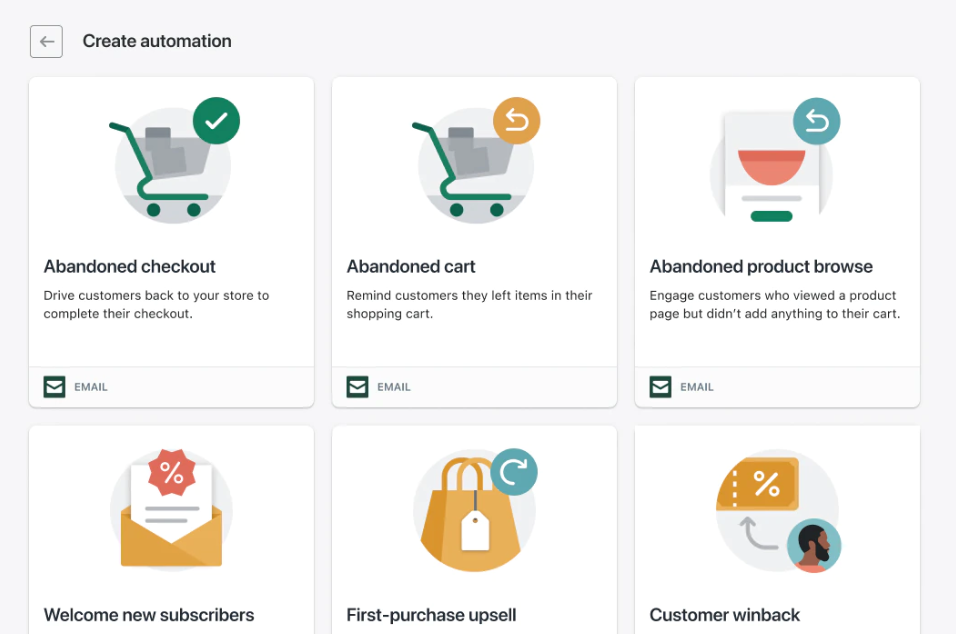Click the Abandoned product browse description text
956x634 pixels.
point(774,304)
